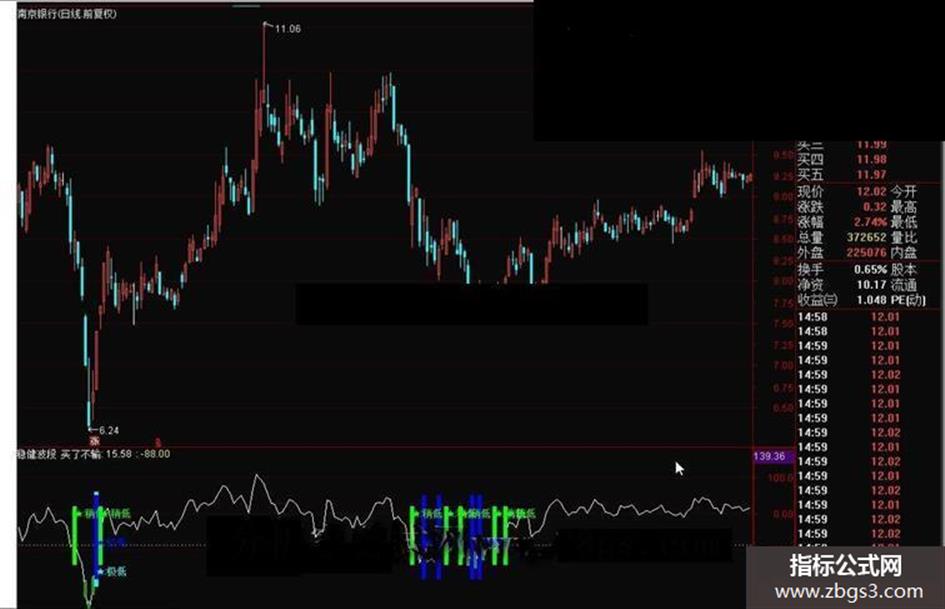The image size is (945, 609).
Task: Click the 换手 value 0.65%
Action: tap(870, 269)
